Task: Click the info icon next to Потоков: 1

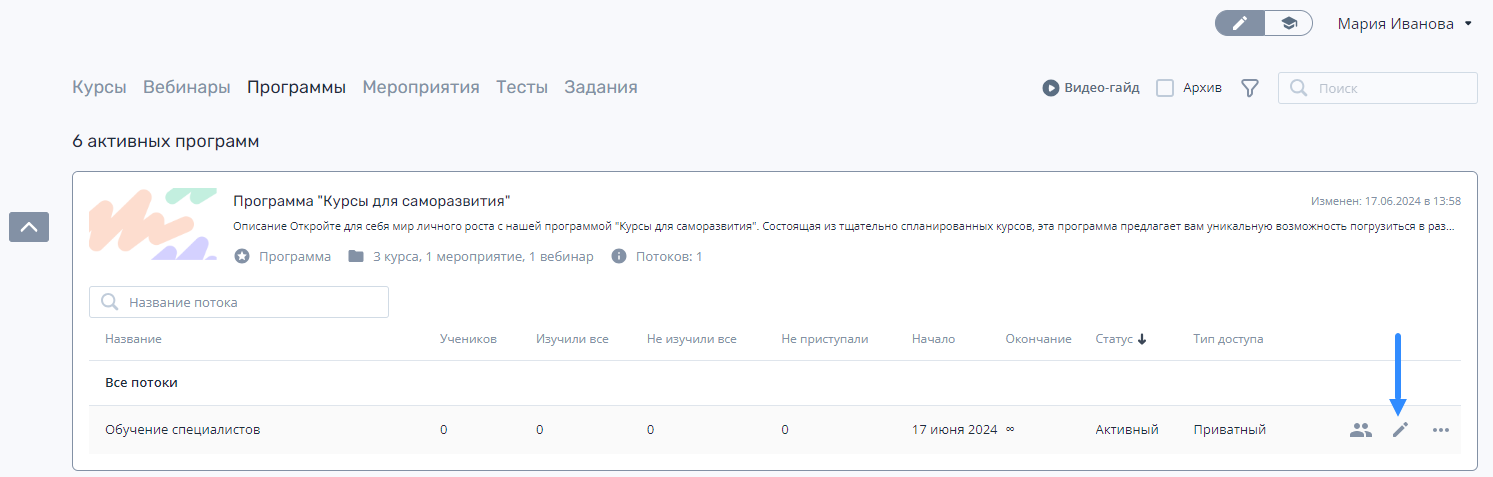Action: coord(619,257)
